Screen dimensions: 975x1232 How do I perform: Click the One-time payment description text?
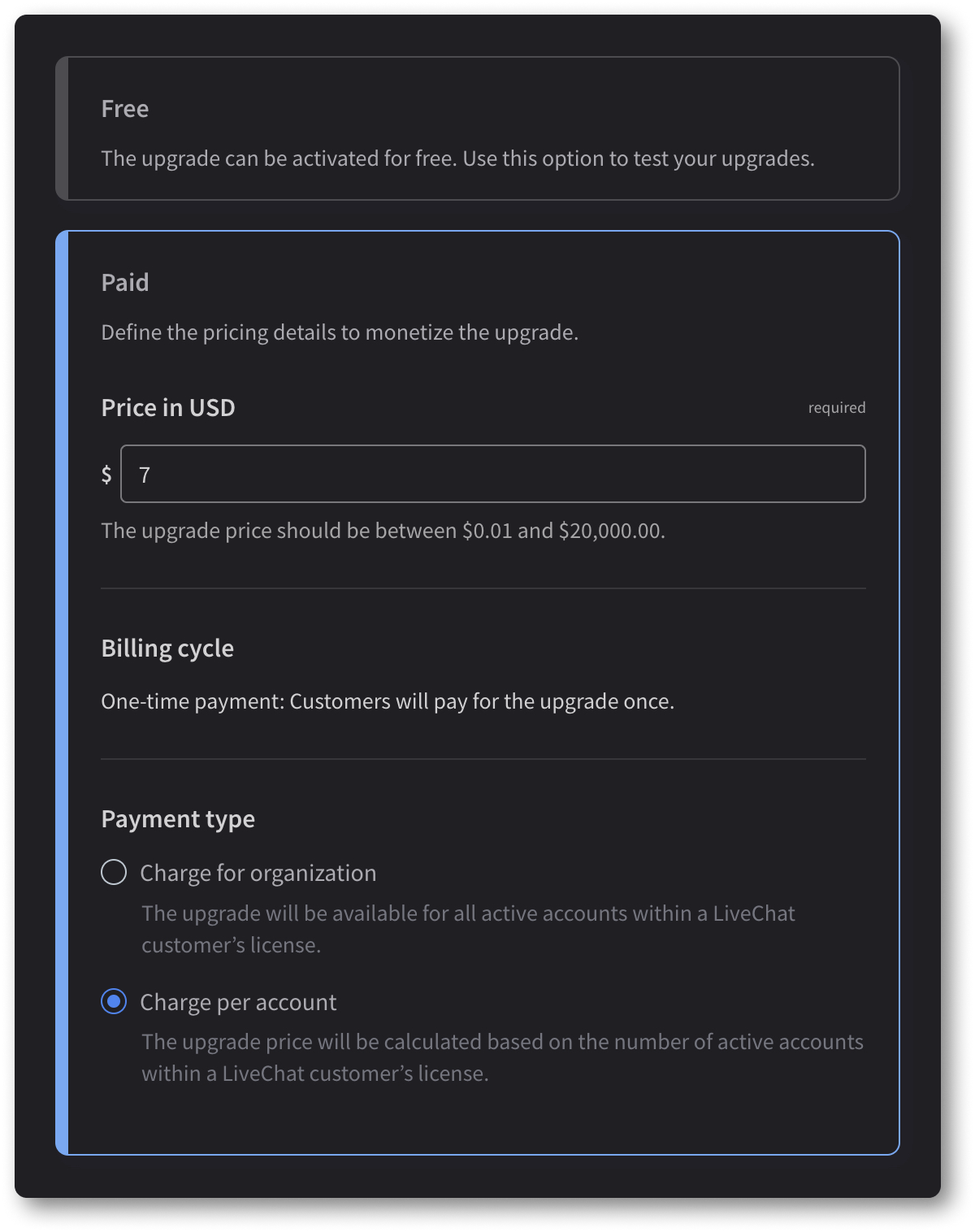pos(386,701)
